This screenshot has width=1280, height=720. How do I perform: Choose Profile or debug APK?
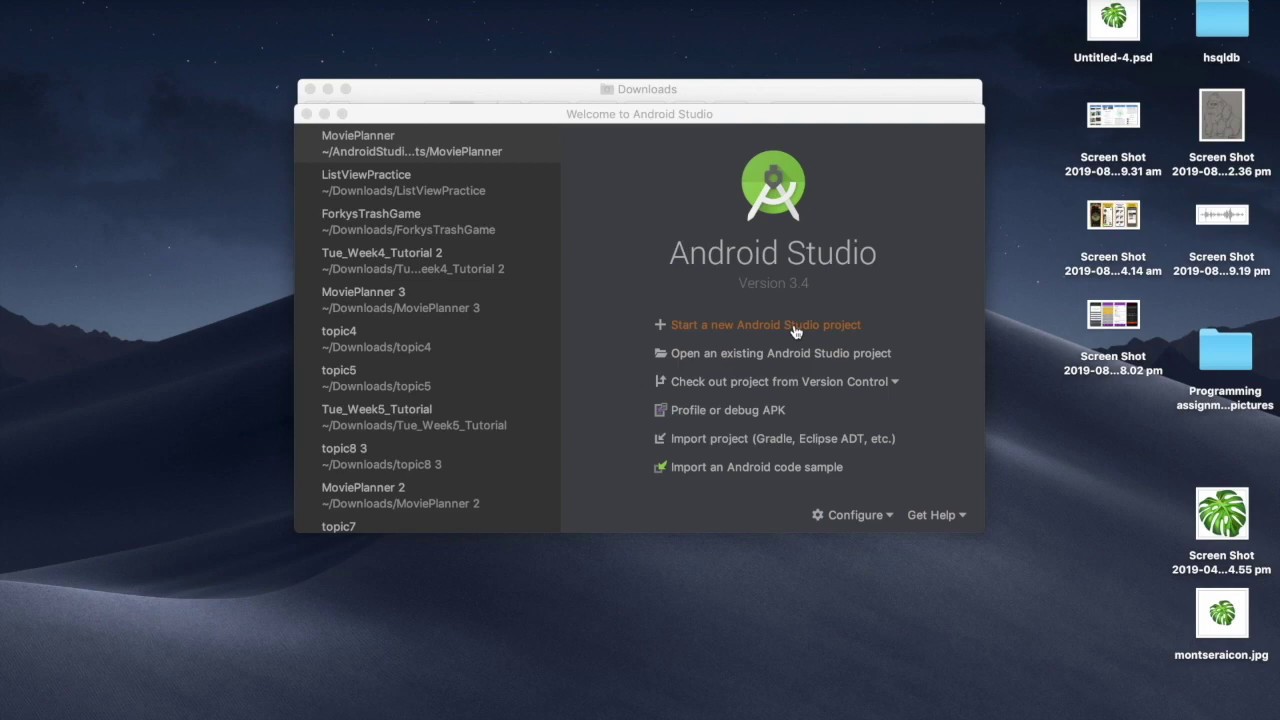click(728, 410)
